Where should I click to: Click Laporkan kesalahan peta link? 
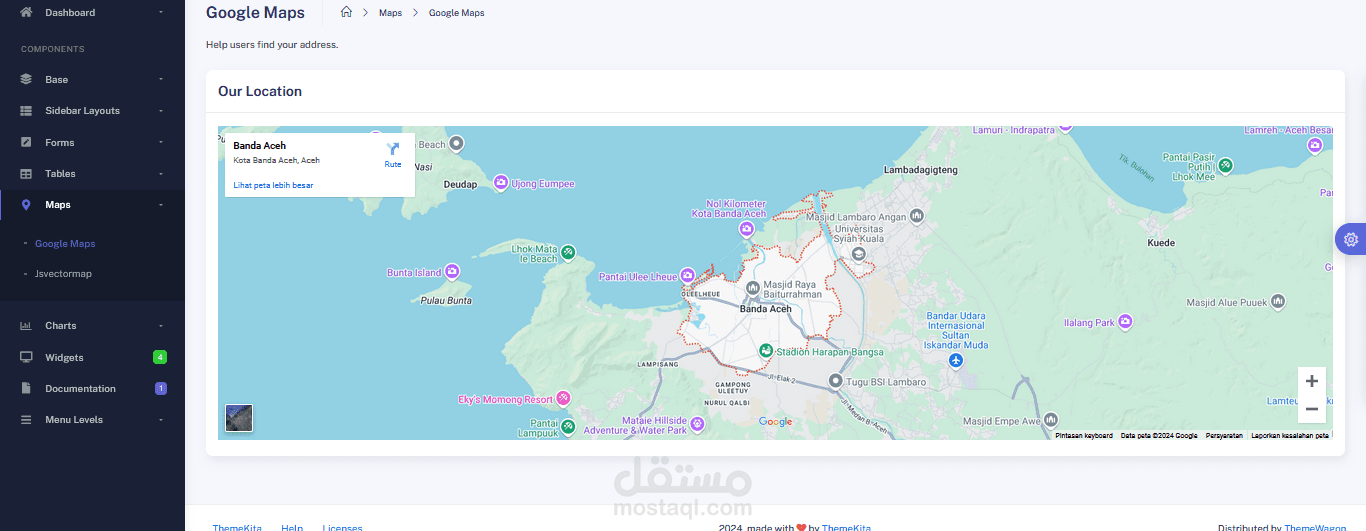pyautogui.click(x=1290, y=436)
